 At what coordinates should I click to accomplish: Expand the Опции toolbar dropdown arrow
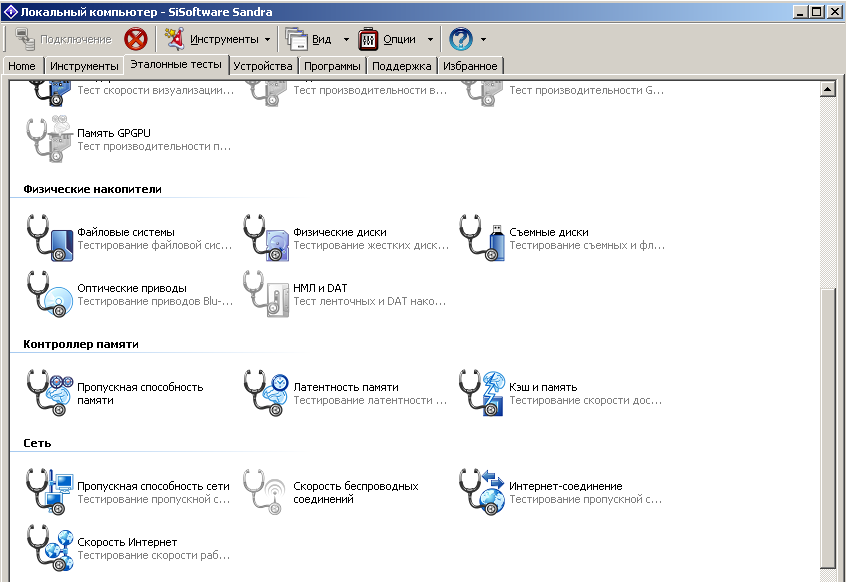430,39
